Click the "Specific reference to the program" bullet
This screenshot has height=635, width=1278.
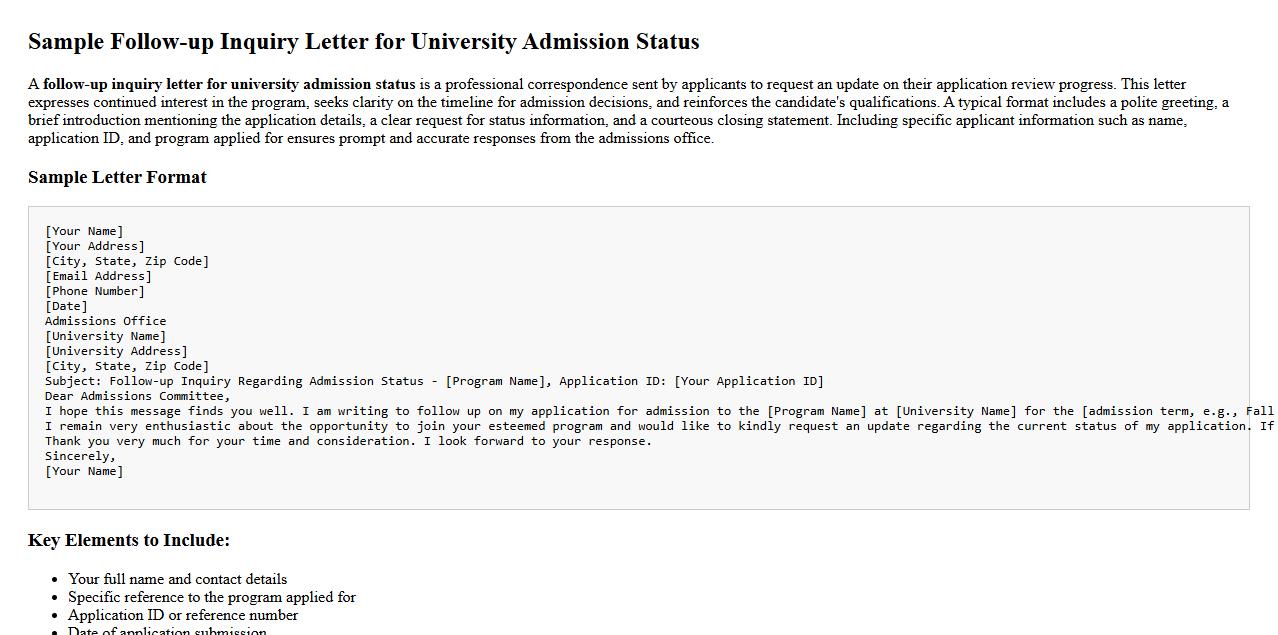212,597
